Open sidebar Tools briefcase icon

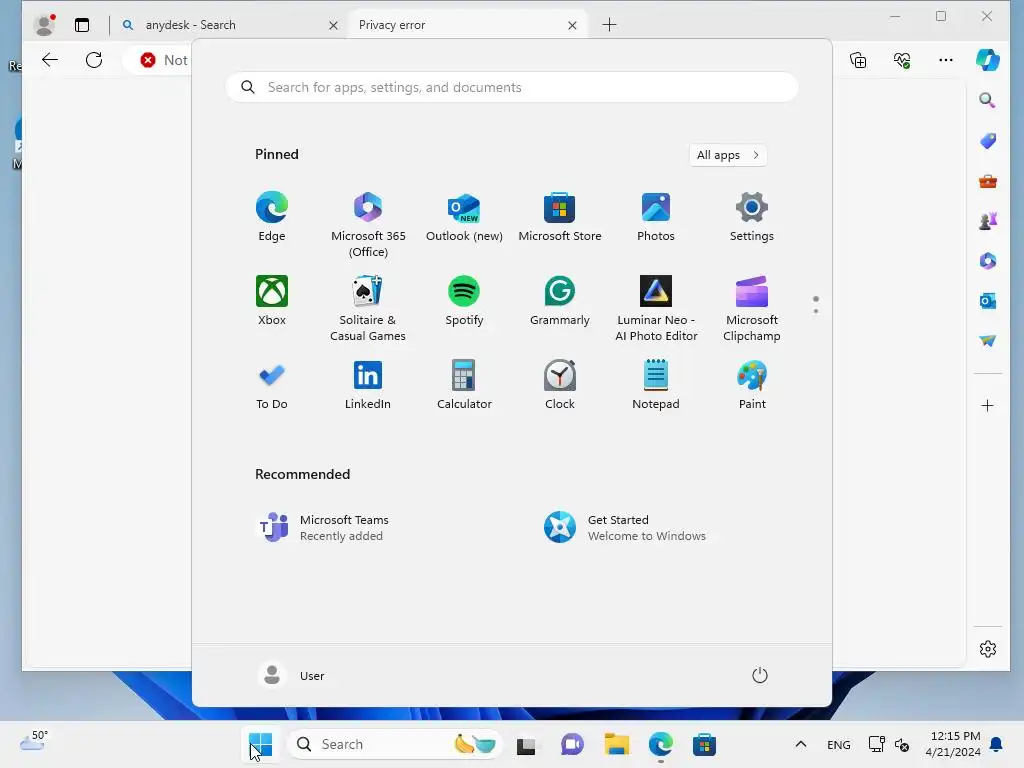point(987,181)
